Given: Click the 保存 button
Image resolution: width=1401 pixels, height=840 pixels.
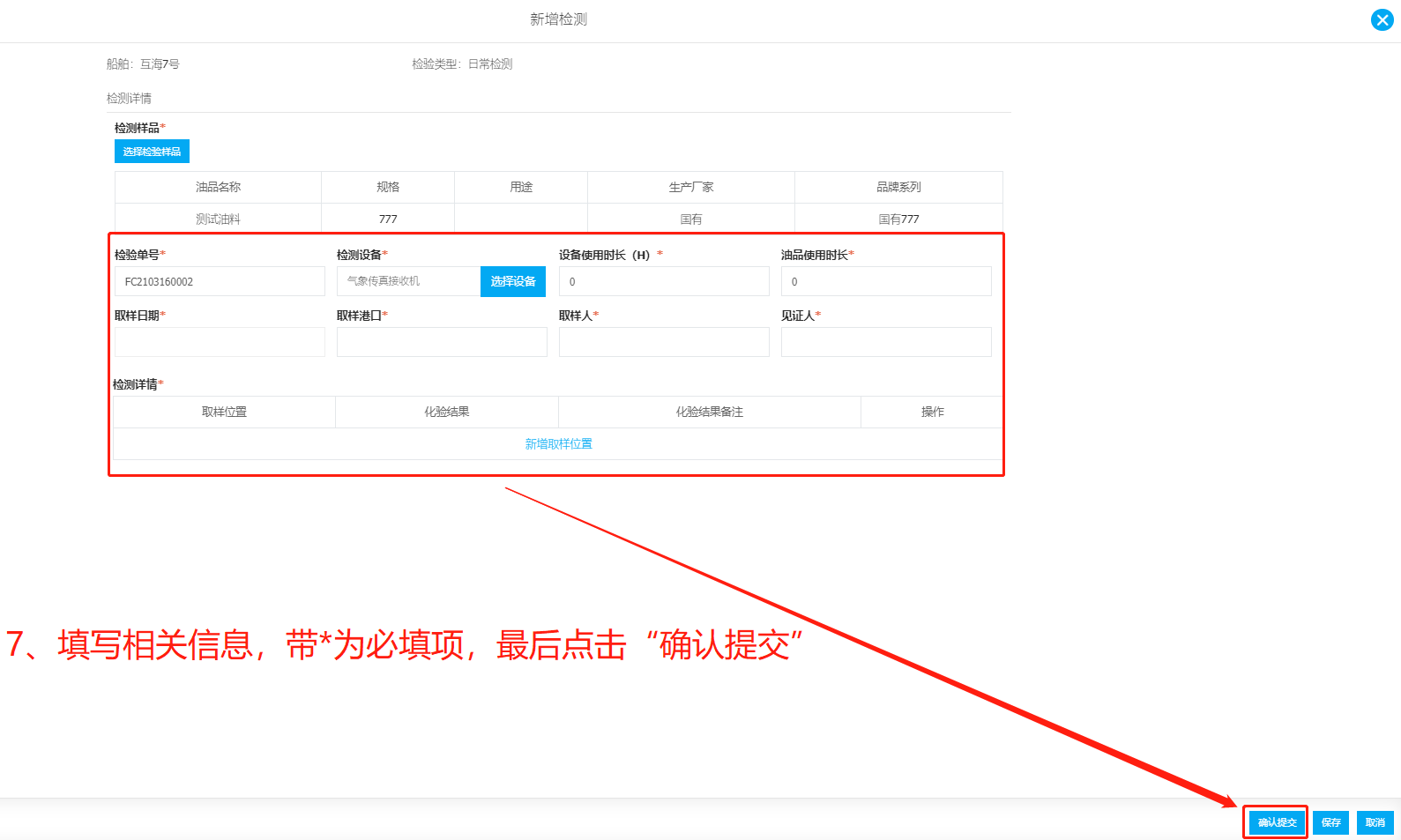Looking at the screenshot, I should pyautogui.click(x=1330, y=822).
